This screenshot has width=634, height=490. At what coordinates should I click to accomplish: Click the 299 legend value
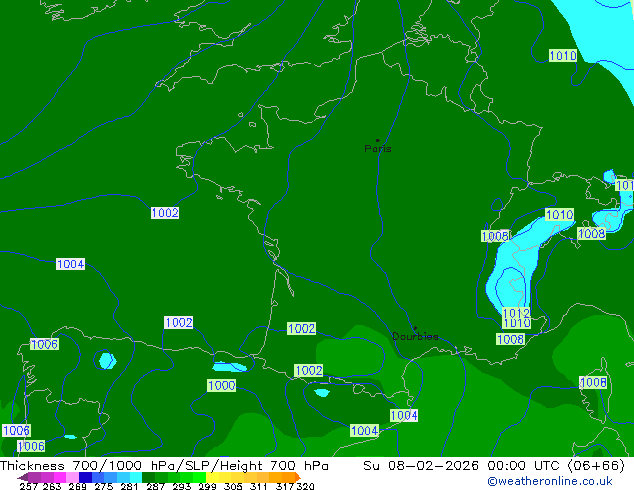(207, 486)
